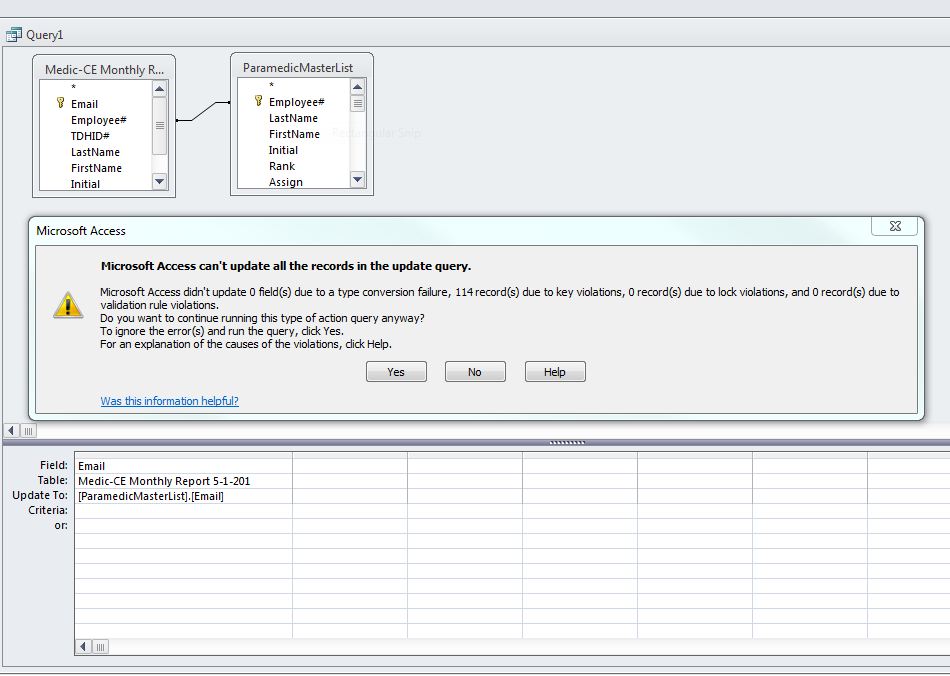Click the bold dialog heading about update query

pos(286,266)
